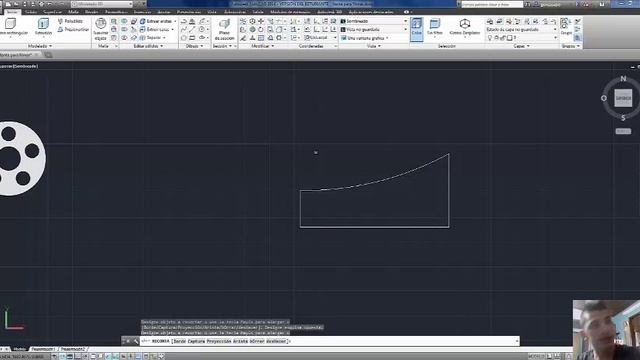The height and width of the screenshot is (360, 640).
Task: Click the Extruir caras tool
Action: pyautogui.click(x=156, y=29)
